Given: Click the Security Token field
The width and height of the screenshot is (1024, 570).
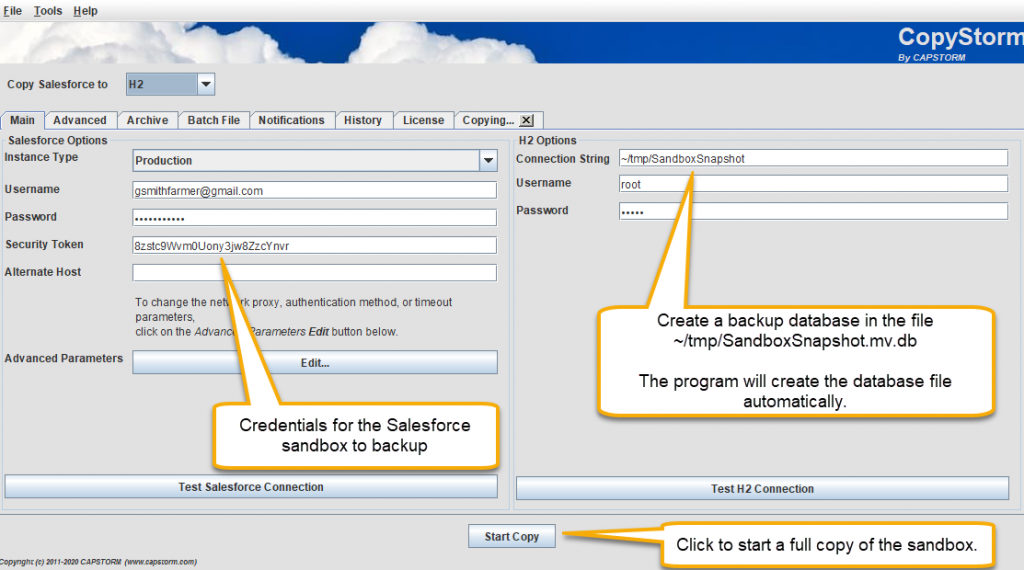Looking at the screenshot, I should click(314, 245).
